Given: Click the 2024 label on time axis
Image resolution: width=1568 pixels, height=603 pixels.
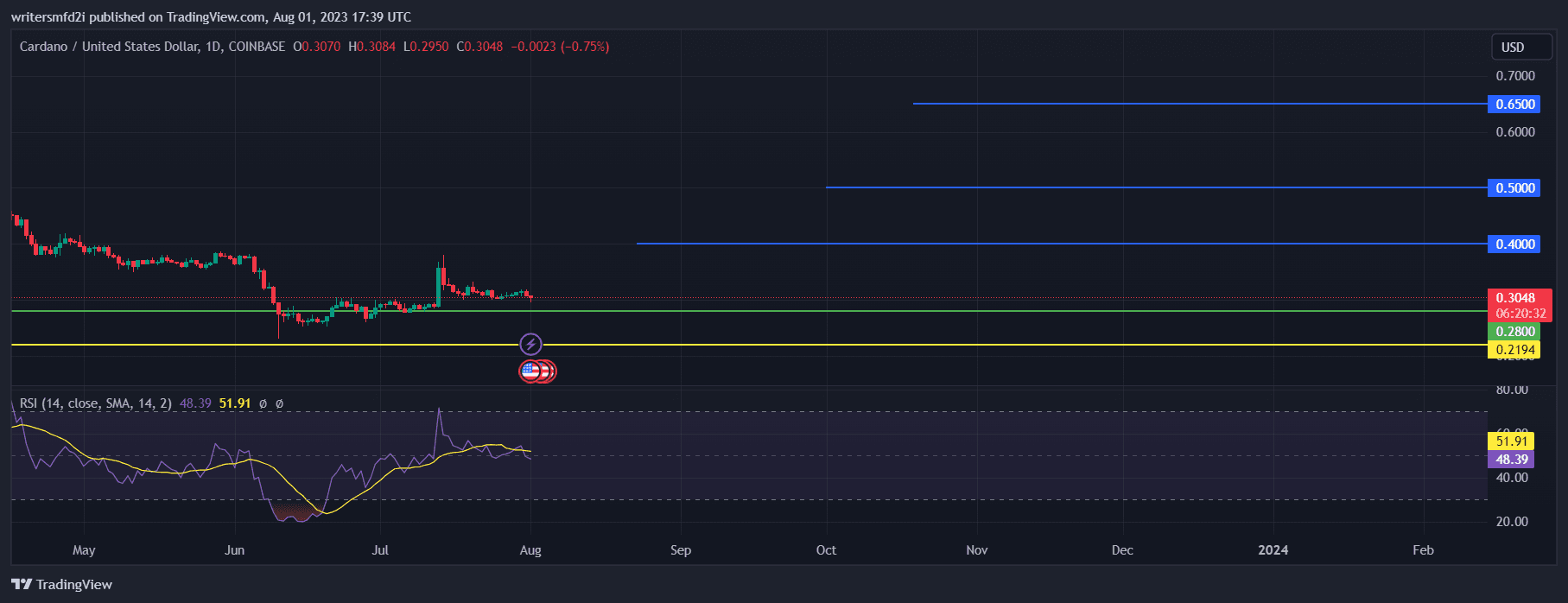Looking at the screenshot, I should click(x=1273, y=550).
